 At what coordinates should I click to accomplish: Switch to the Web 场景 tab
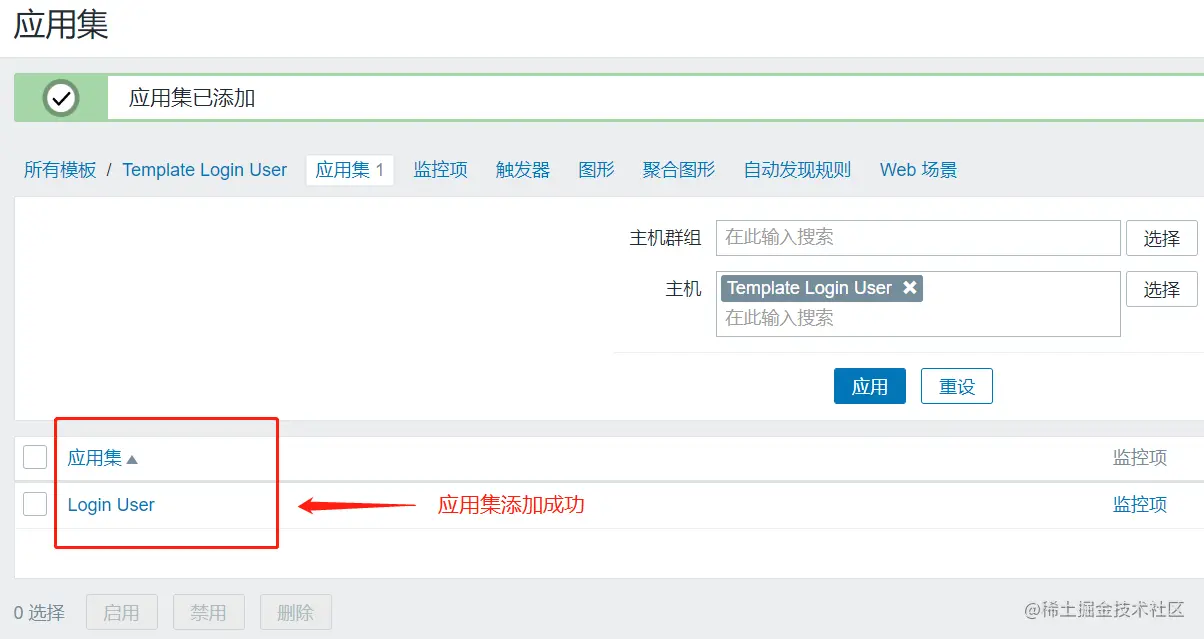(x=918, y=170)
